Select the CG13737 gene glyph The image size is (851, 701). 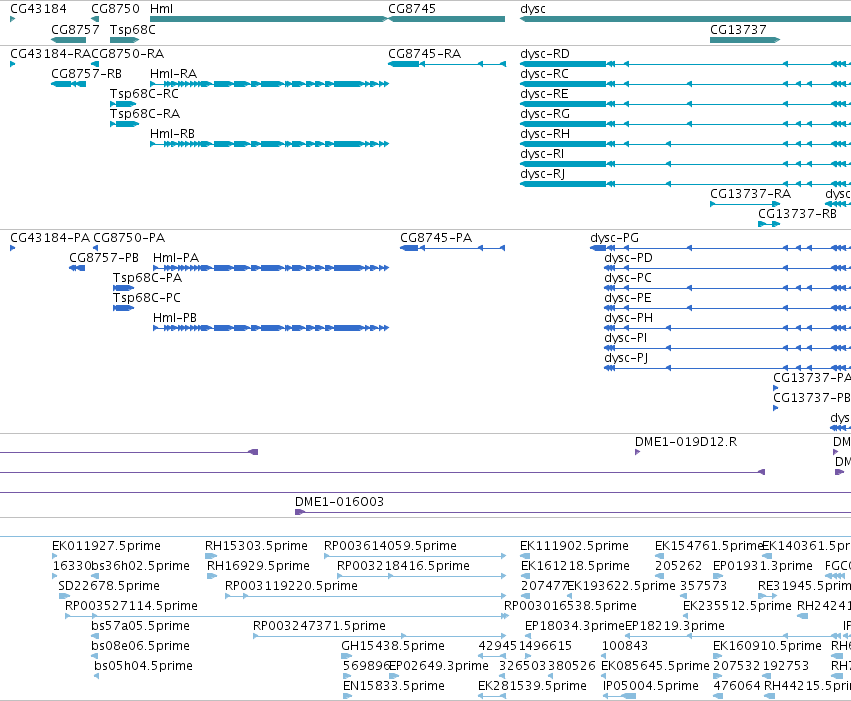(745, 40)
